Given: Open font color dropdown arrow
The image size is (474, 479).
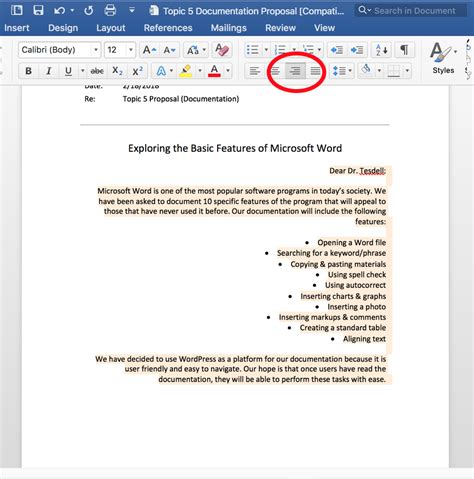Looking at the screenshot, I should click(x=228, y=71).
